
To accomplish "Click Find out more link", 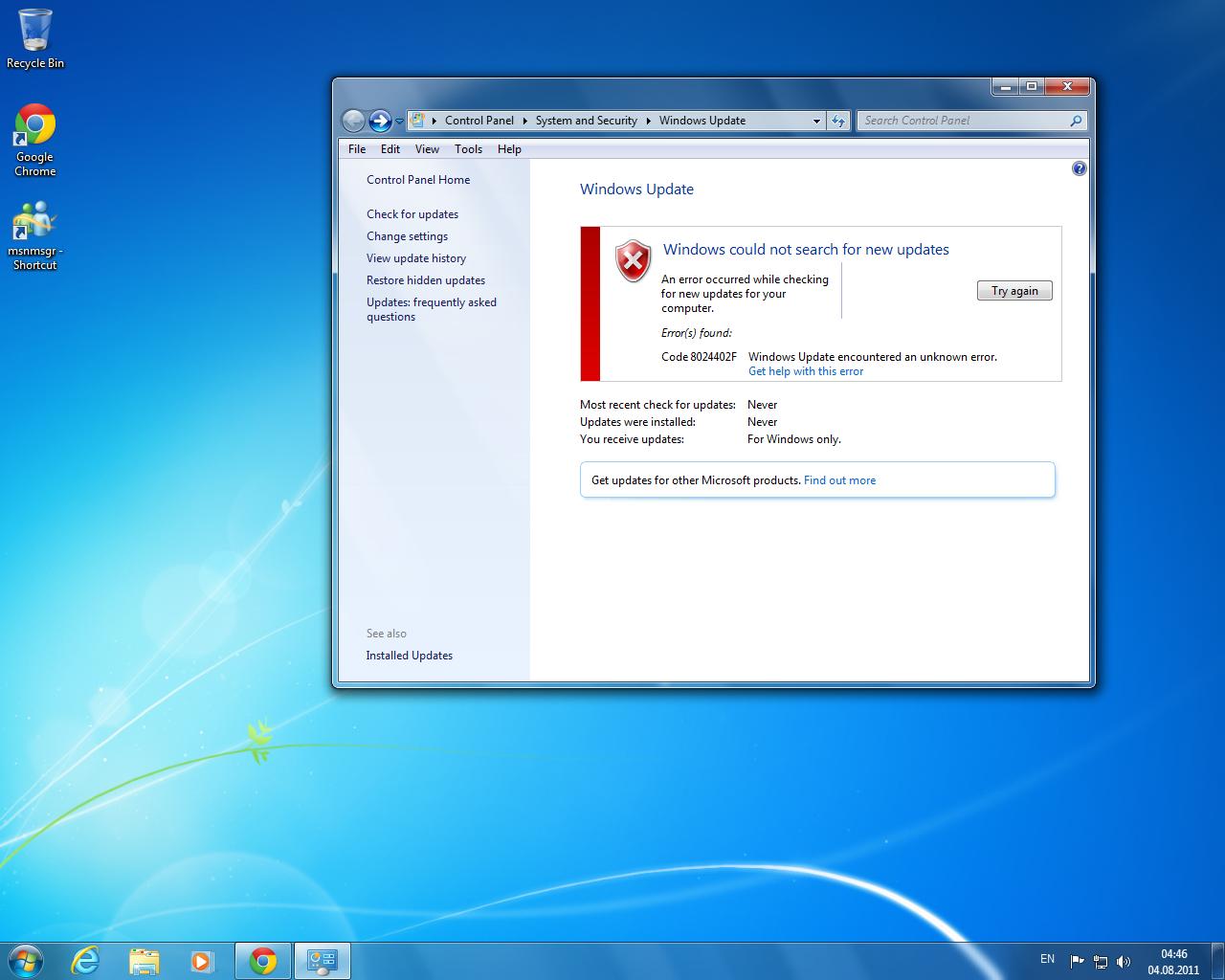I will pyautogui.click(x=839, y=480).
